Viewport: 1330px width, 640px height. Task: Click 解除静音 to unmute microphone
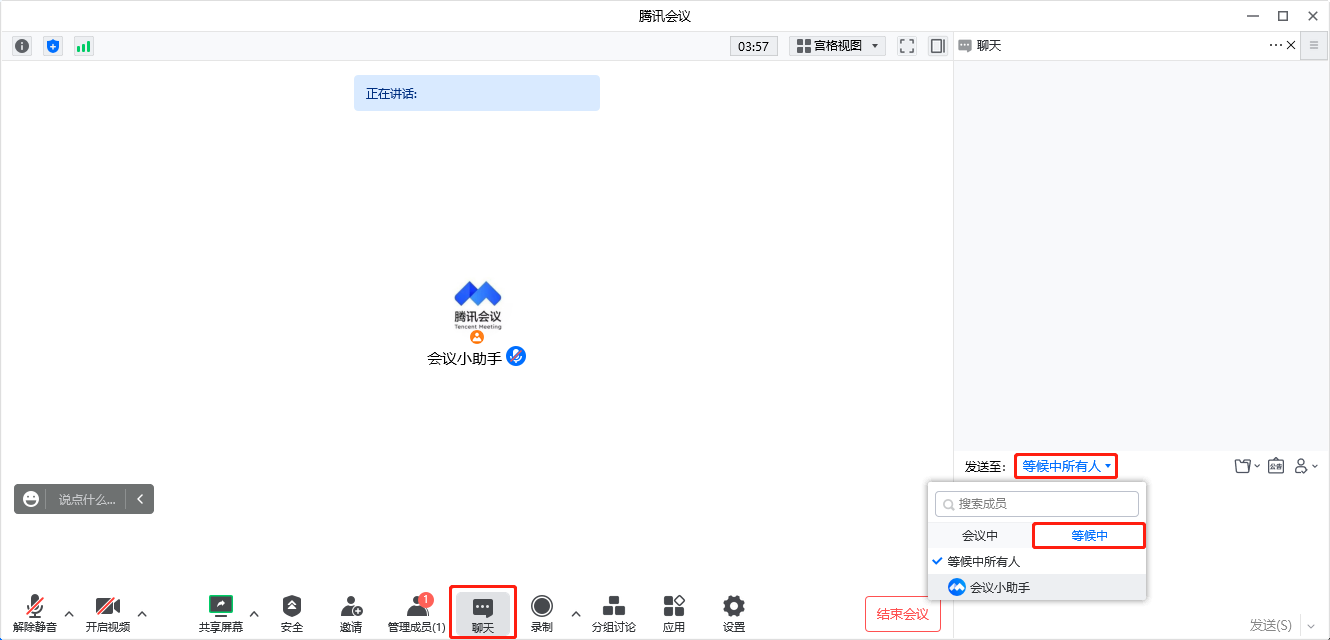35,614
